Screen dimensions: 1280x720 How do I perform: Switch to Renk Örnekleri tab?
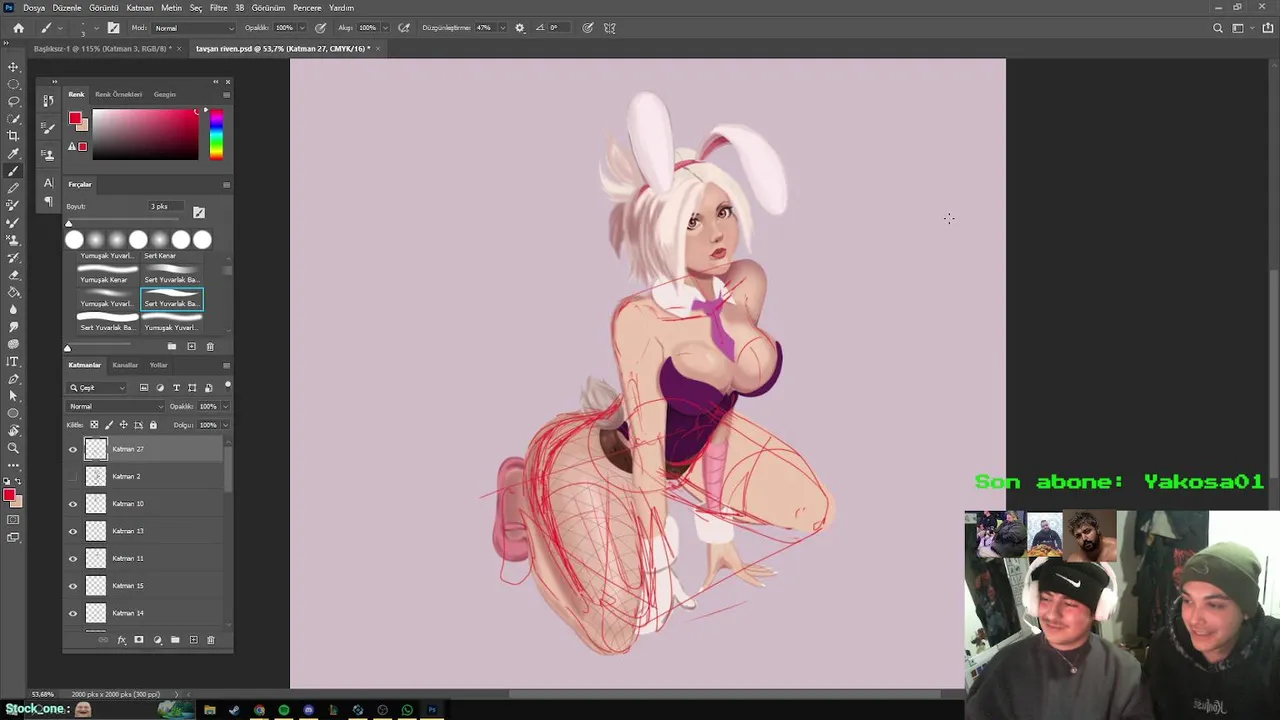pos(119,94)
